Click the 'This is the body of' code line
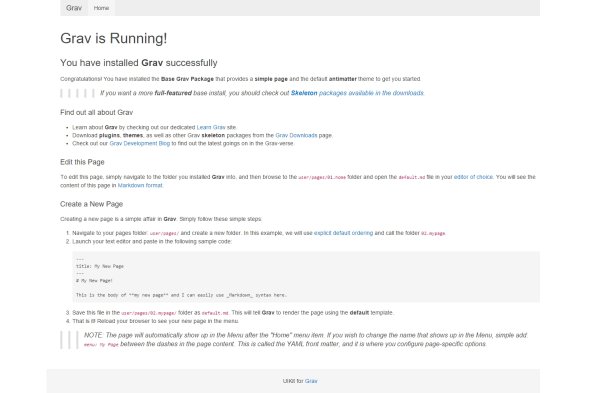Image resolution: width=600 pixels, height=393 pixels. [181, 295]
